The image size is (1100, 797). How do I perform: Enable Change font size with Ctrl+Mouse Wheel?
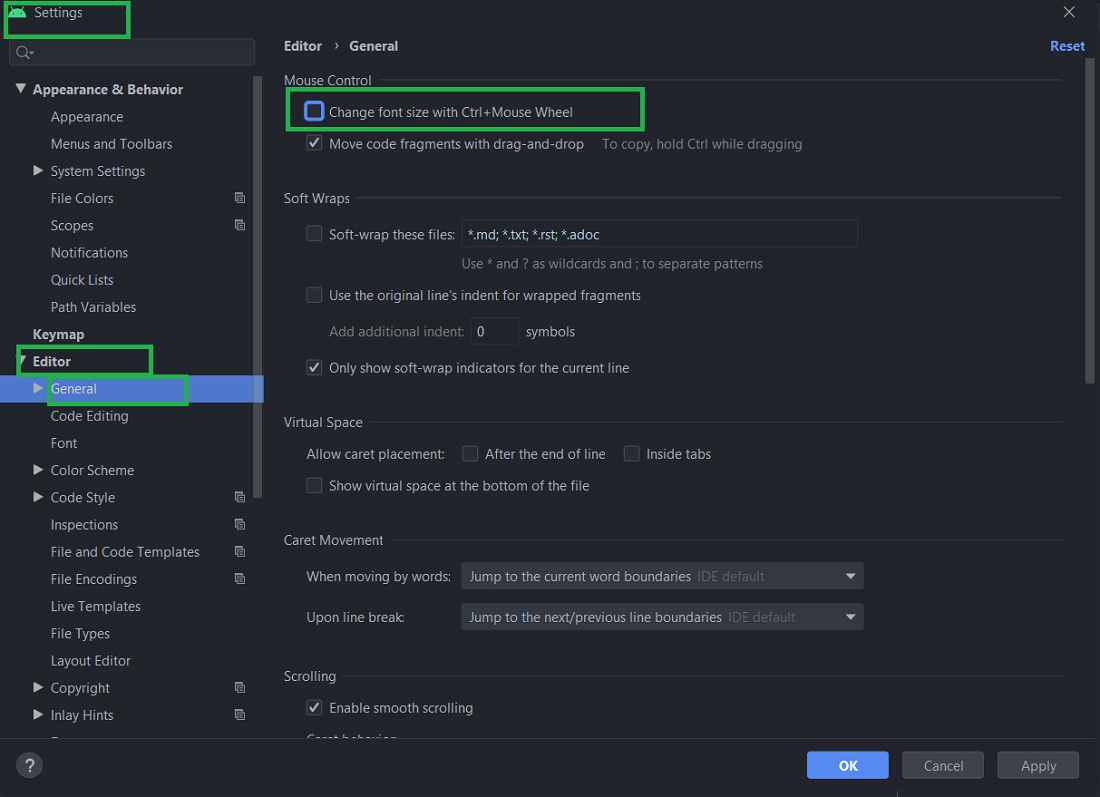pos(314,111)
